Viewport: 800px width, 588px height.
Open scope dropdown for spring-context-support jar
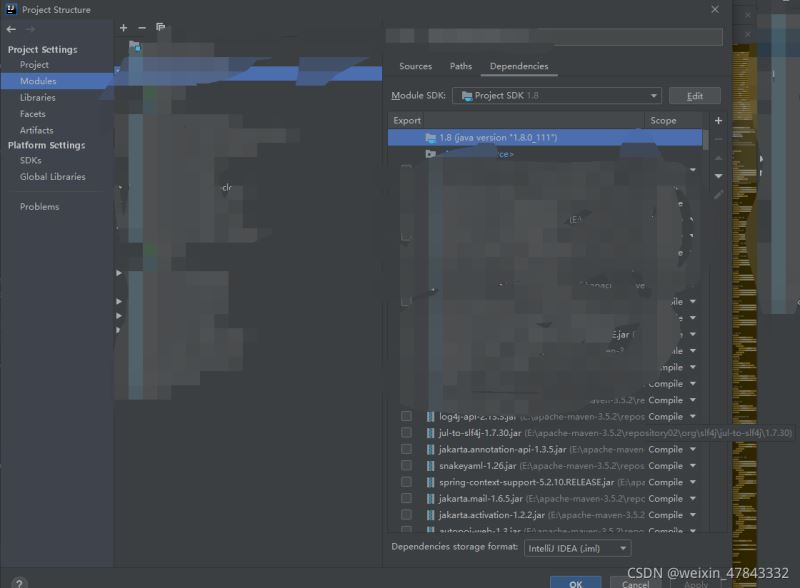(693, 482)
